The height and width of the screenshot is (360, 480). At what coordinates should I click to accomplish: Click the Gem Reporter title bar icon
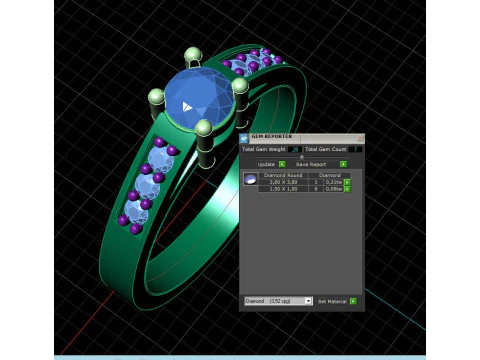point(244,138)
